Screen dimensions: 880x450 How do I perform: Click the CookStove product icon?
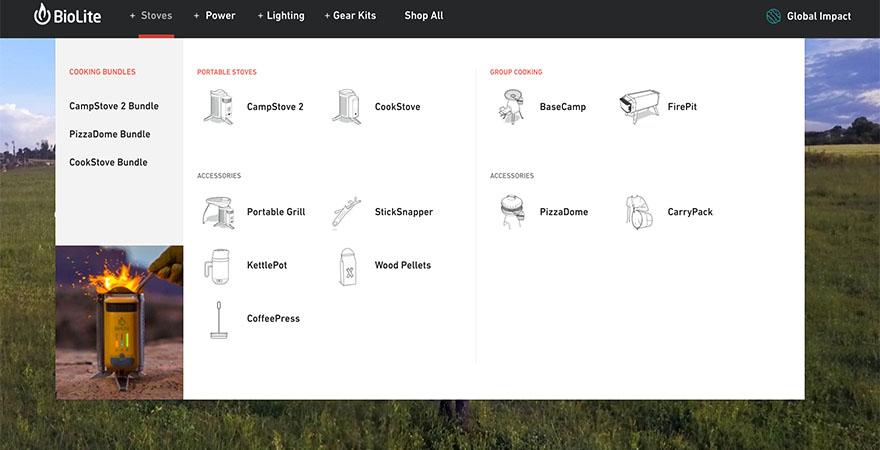(x=347, y=107)
